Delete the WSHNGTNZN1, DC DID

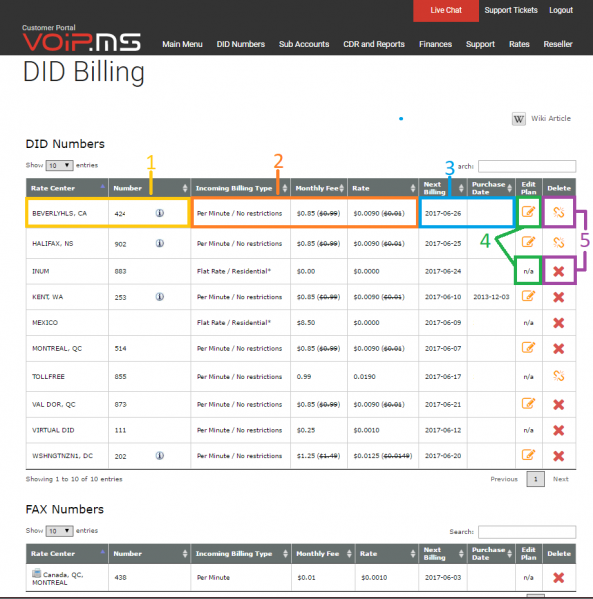click(559, 456)
